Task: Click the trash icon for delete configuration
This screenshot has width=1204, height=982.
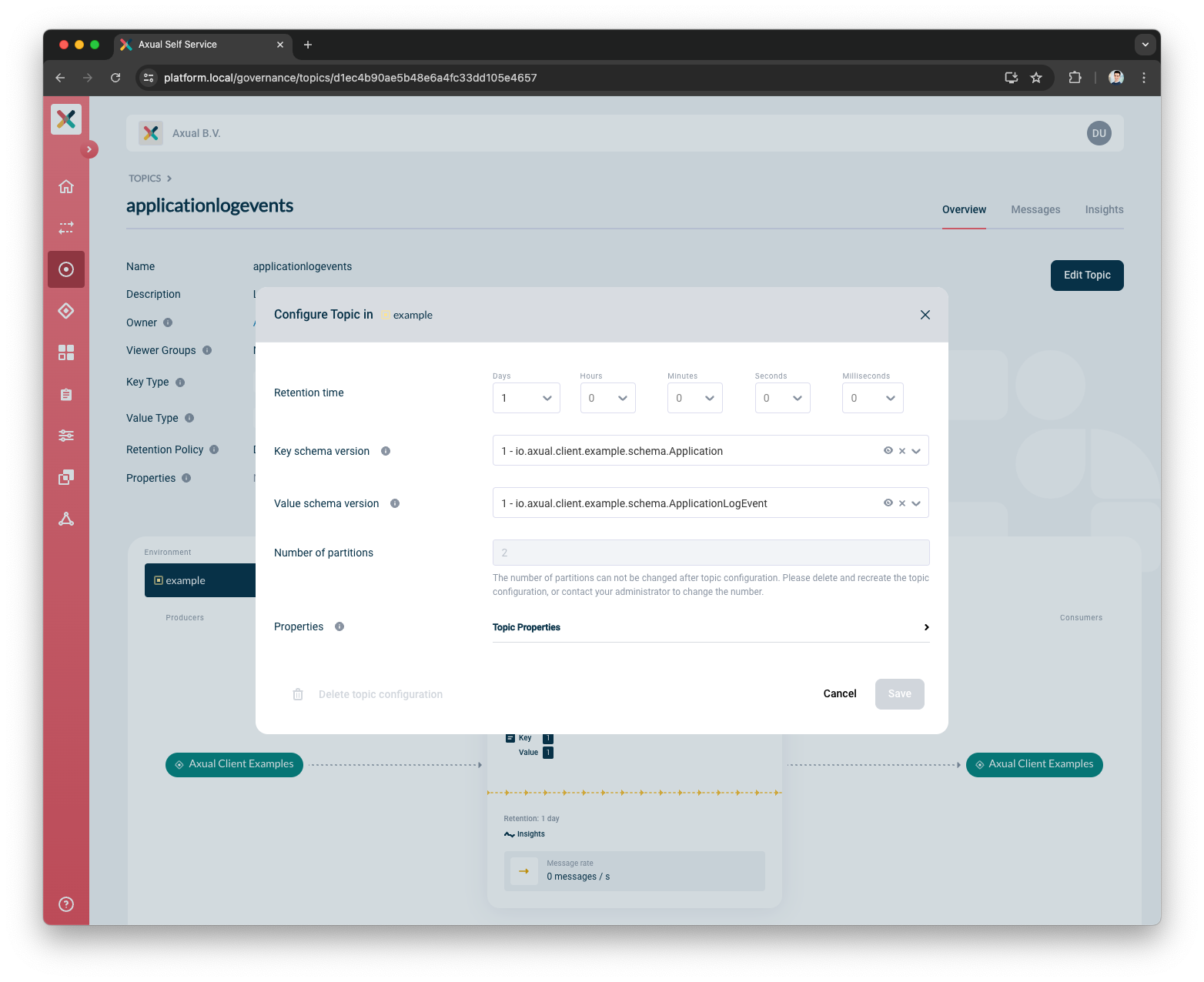Action: [298, 694]
